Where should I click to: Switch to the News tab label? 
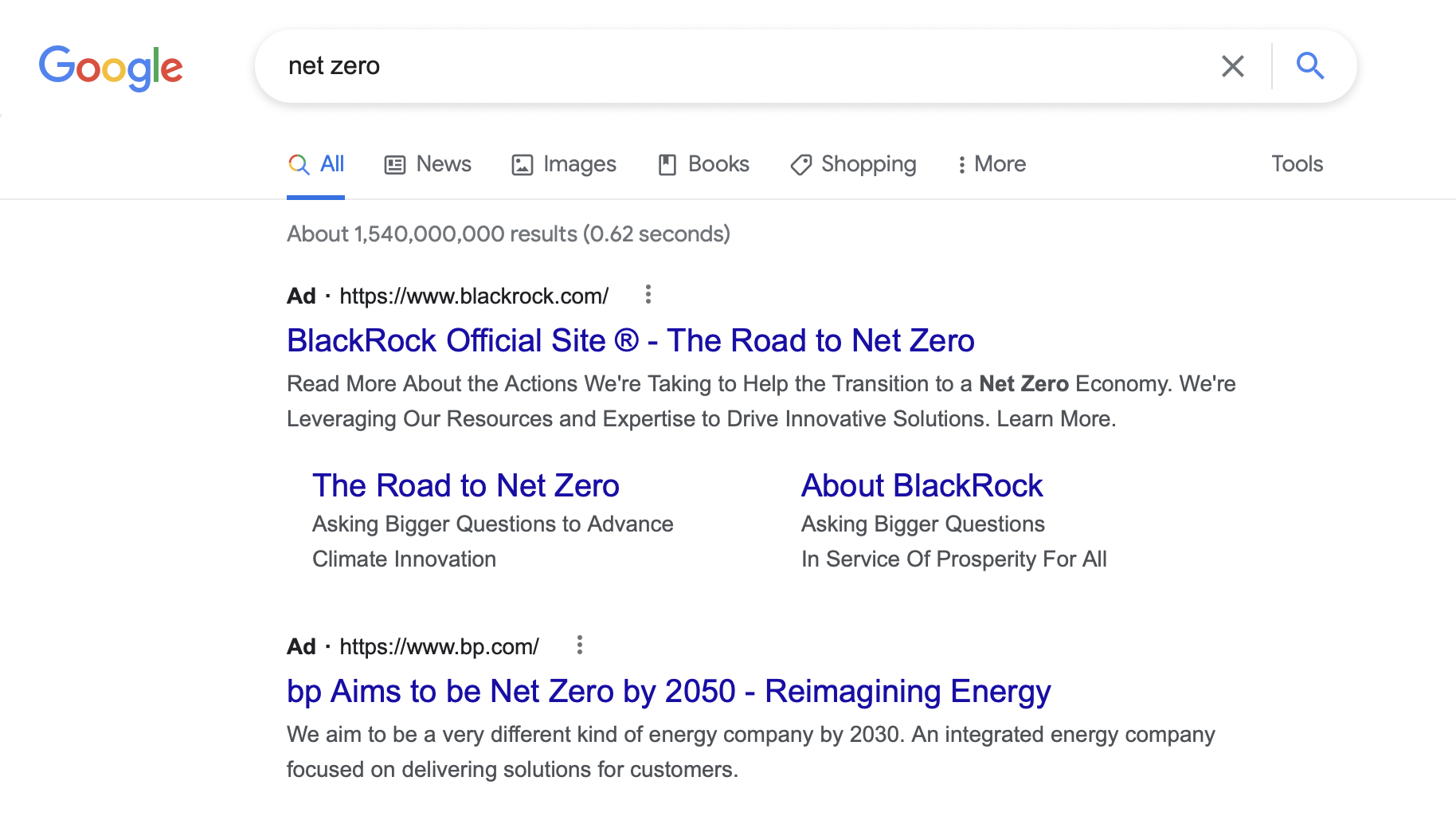coord(444,164)
